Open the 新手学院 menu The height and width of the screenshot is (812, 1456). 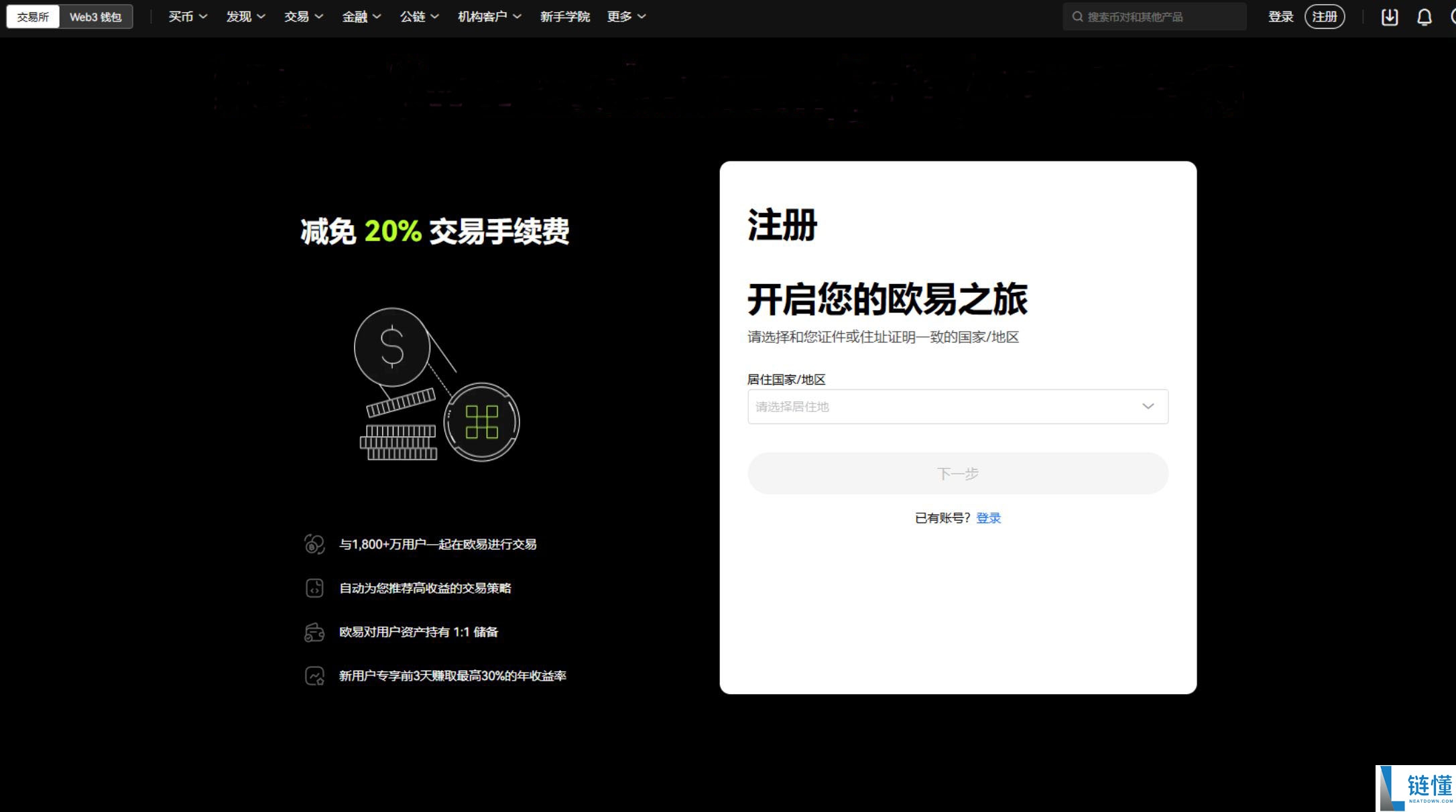(565, 16)
